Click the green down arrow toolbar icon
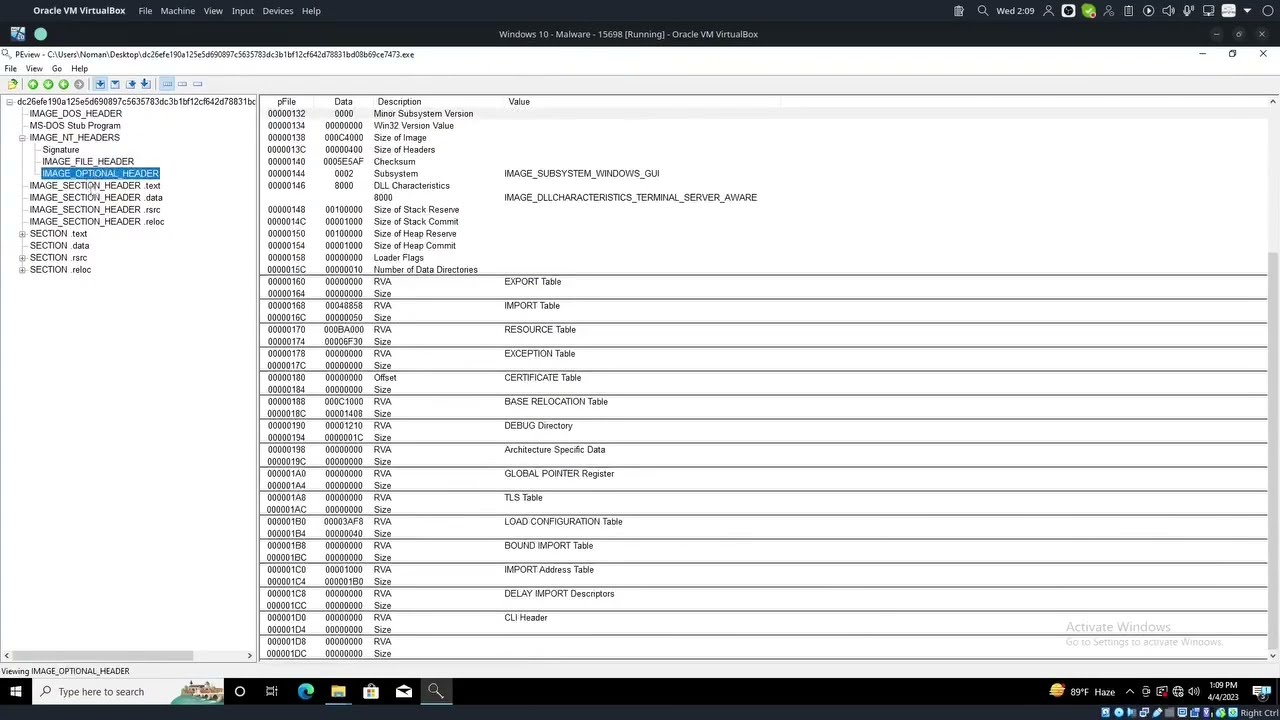 tap(48, 84)
